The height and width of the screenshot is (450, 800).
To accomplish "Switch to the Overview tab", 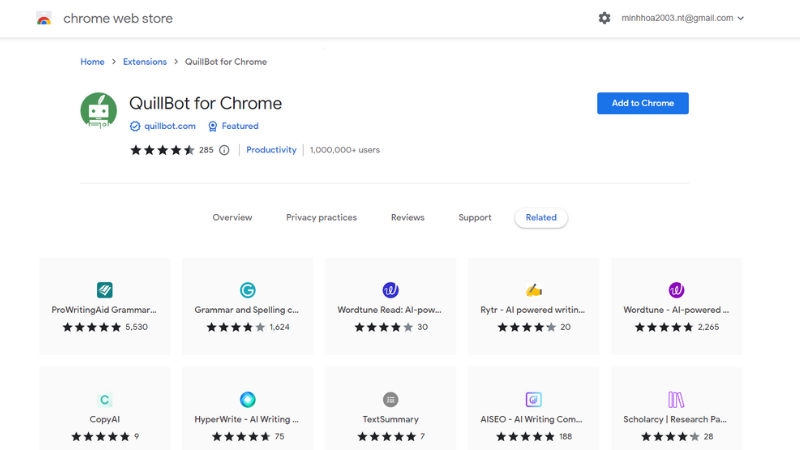I will pos(232,217).
